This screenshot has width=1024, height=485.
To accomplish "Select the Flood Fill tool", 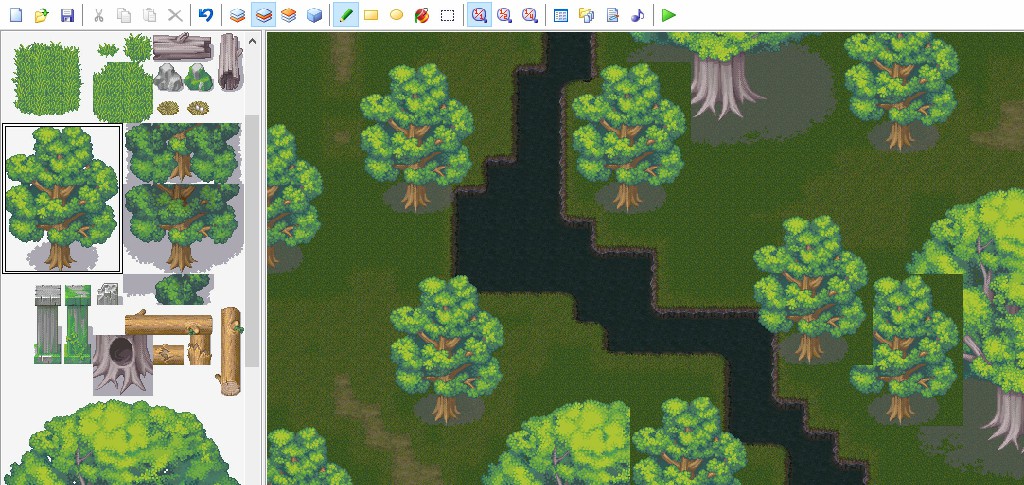I will click(x=422, y=15).
